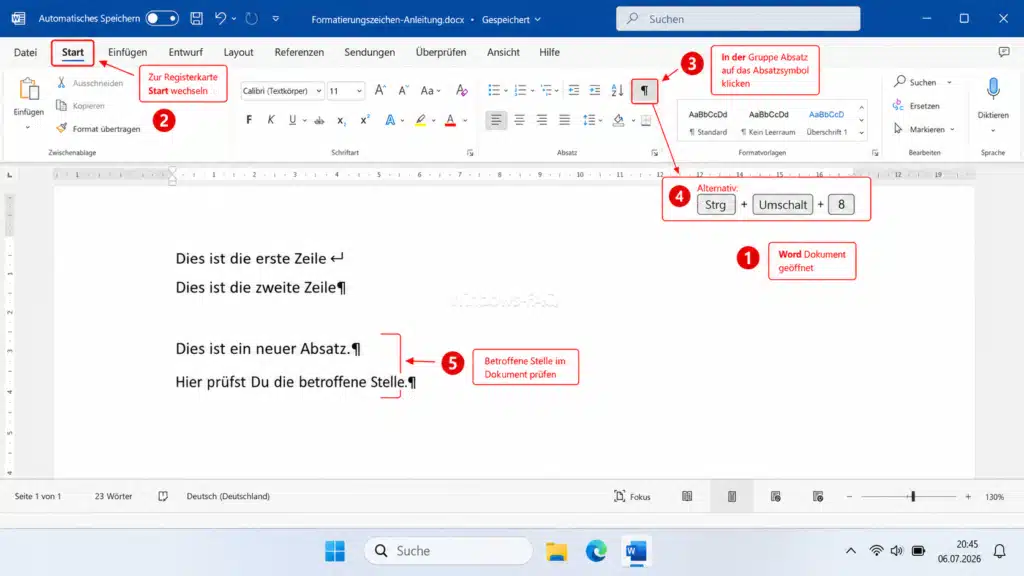
Task: Click the bullet list icon
Action: (x=494, y=91)
